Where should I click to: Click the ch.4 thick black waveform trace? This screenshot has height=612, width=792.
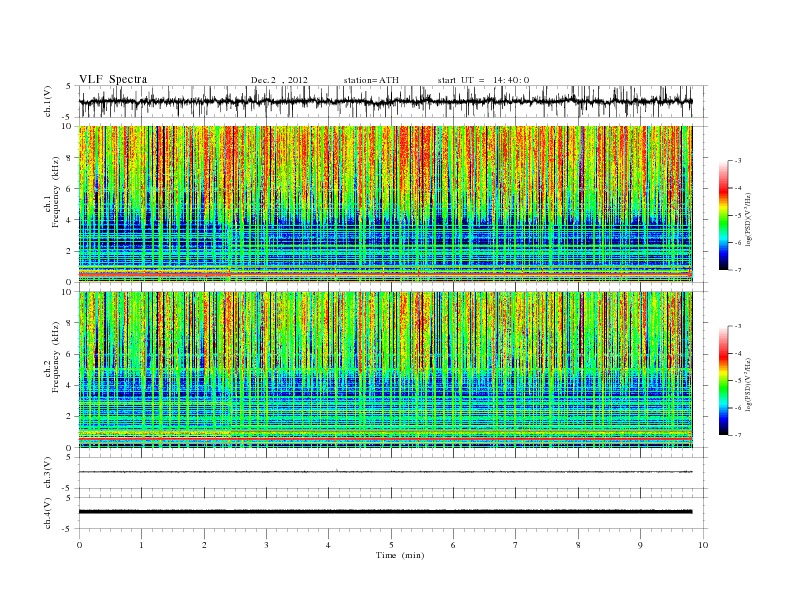385,512
